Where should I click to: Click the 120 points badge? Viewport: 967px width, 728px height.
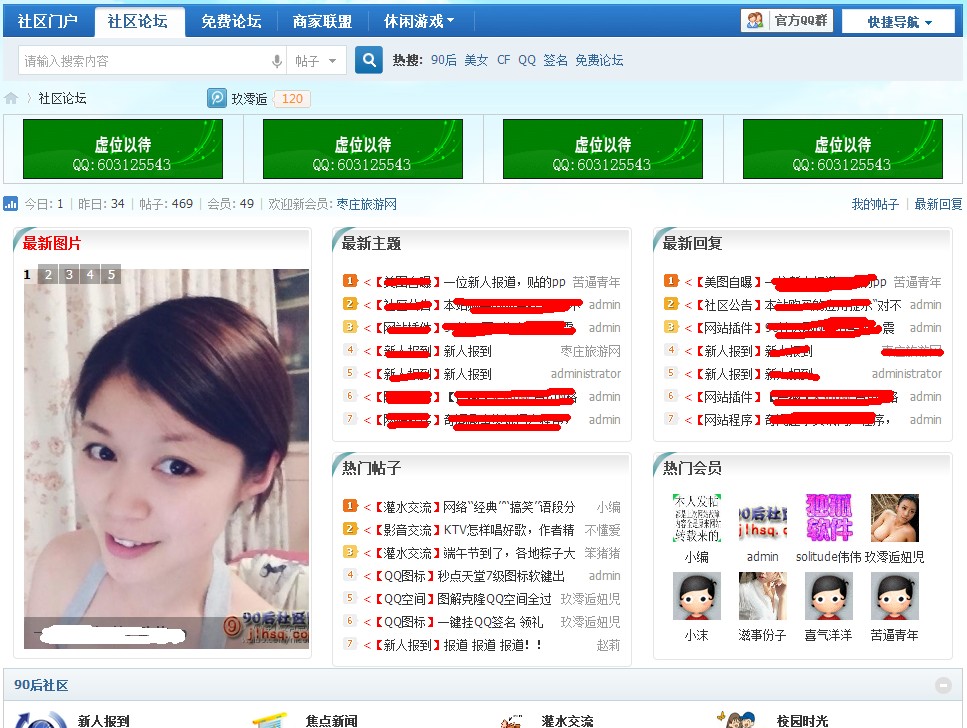[x=292, y=99]
